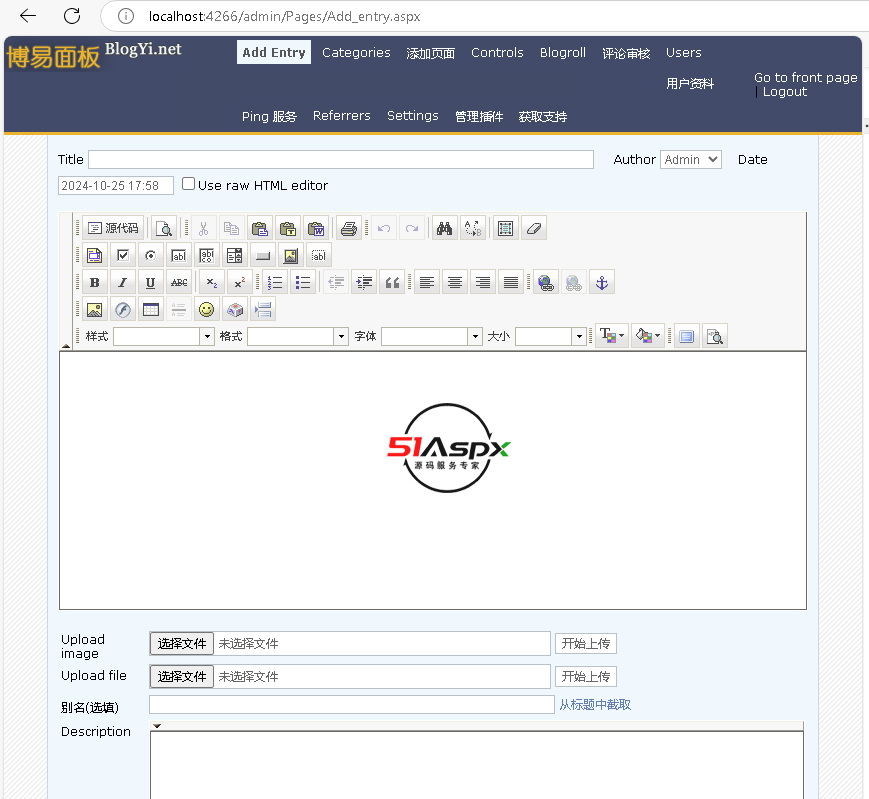This screenshot has height=799, width=869.
Task: Open the Author dropdown showing Admin
Action: (691, 160)
